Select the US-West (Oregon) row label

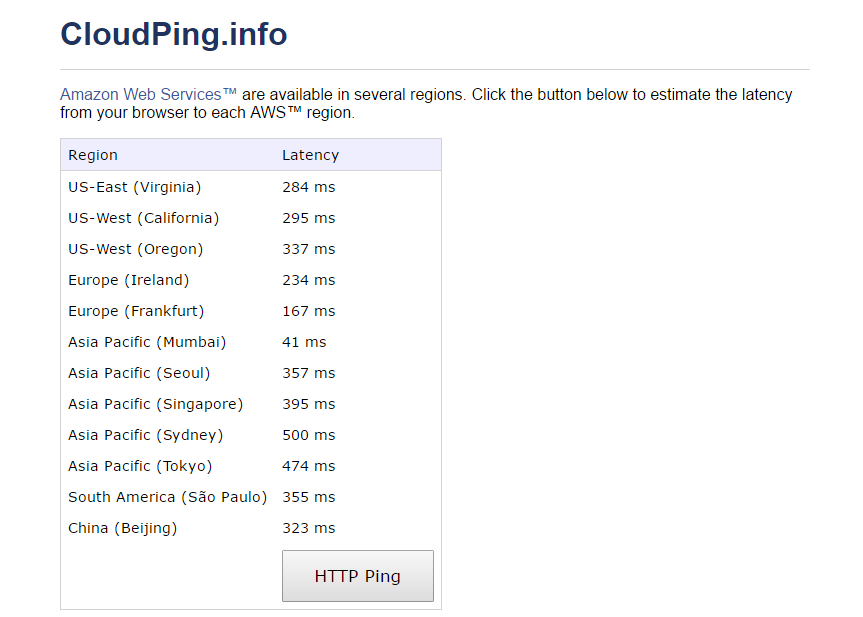coord(136,249)
